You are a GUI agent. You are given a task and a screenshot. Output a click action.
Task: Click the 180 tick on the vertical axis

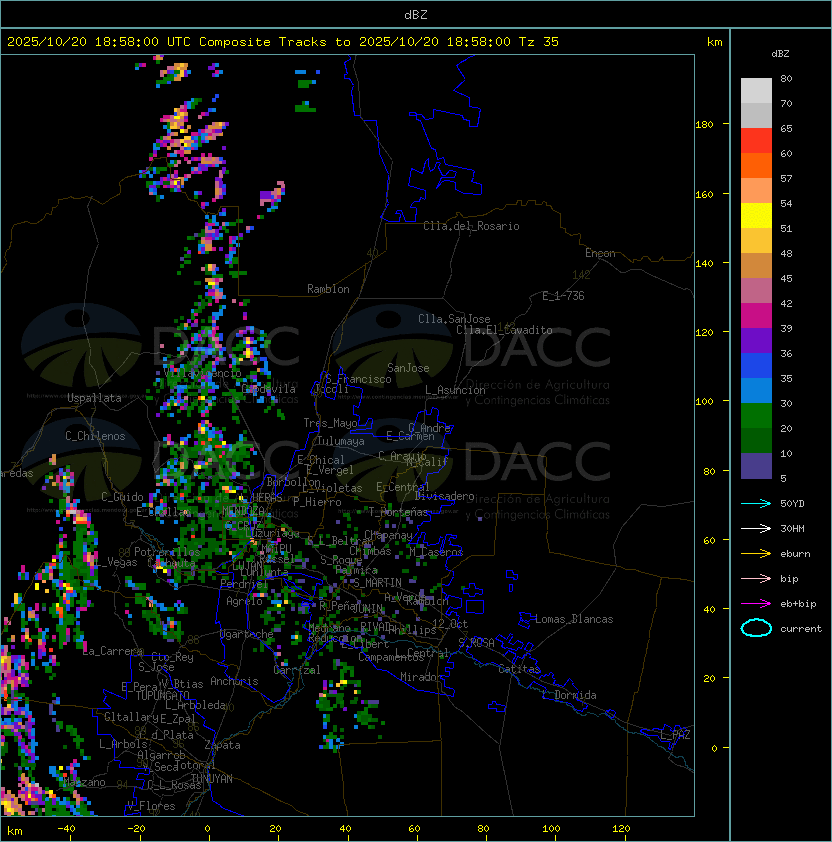point(704,125)
